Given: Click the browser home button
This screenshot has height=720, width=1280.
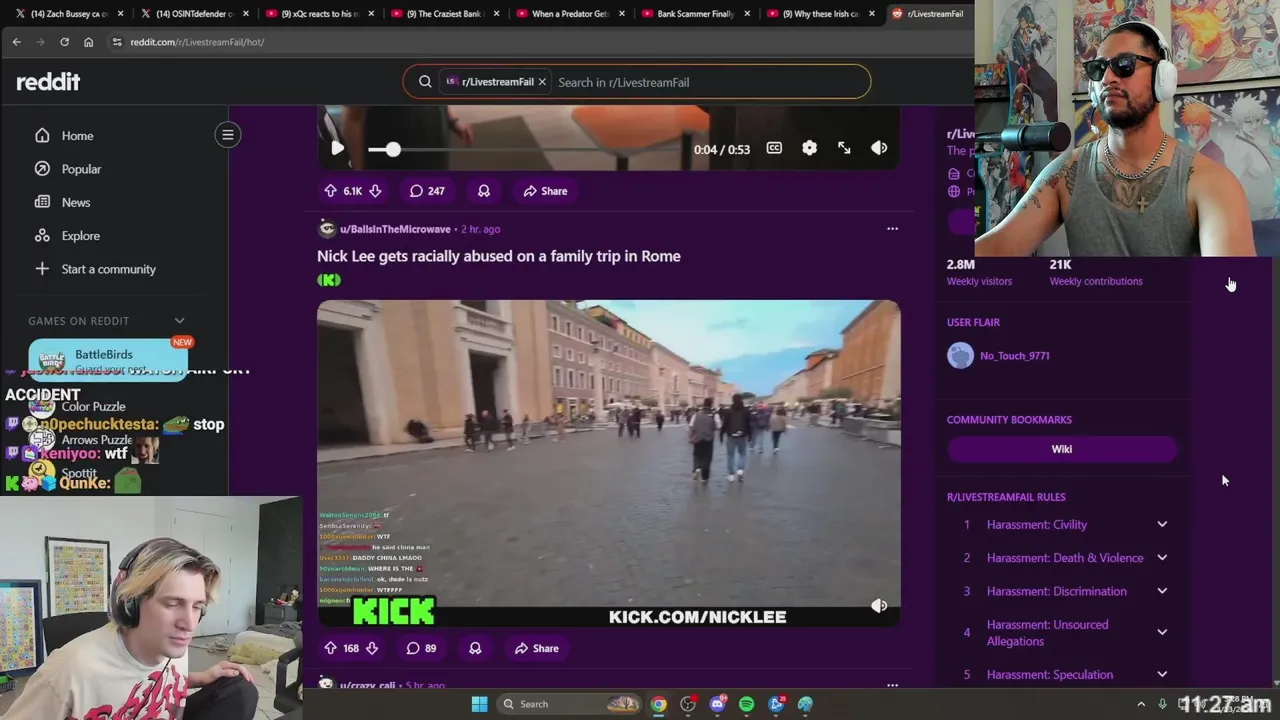Looking at the screenshot, I should pos(88,42).
